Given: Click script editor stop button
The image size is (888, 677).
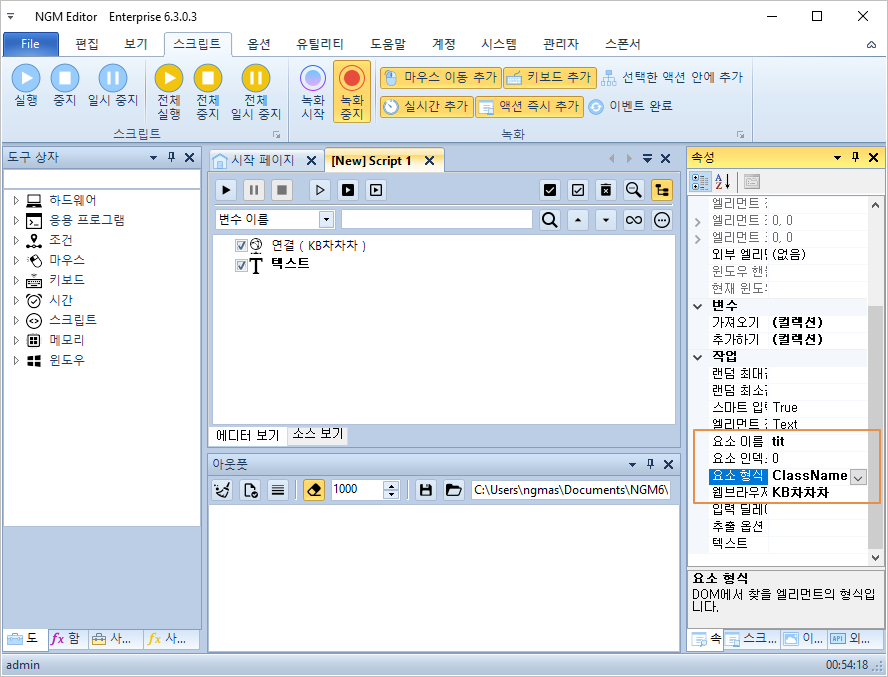Looking at the screenshot, I should (281, 190).
